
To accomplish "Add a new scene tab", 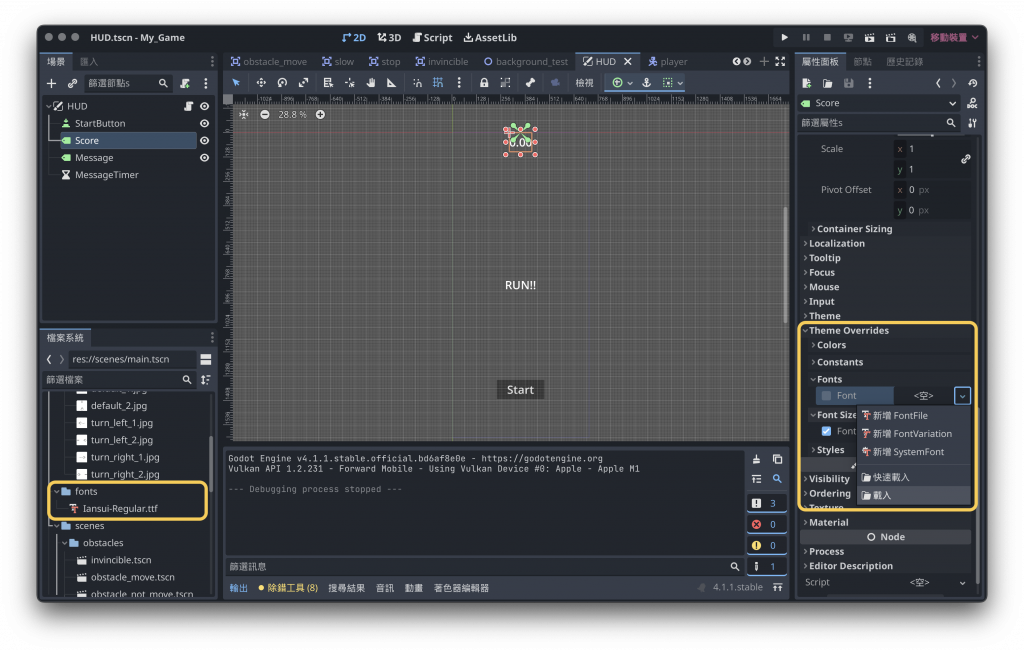I will (764, 61).
